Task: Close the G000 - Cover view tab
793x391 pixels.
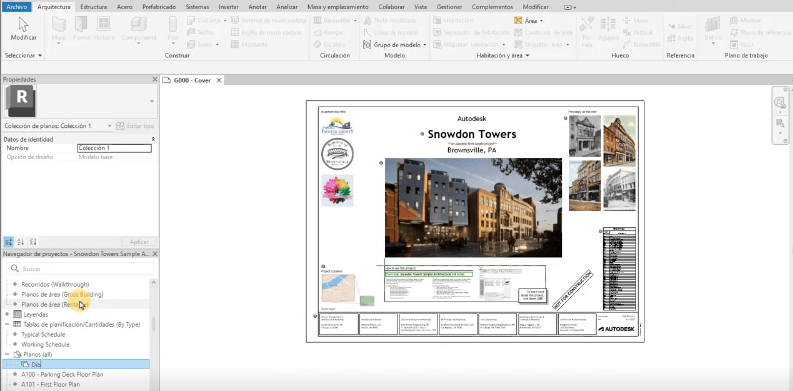Action: (x=219, y=80)
